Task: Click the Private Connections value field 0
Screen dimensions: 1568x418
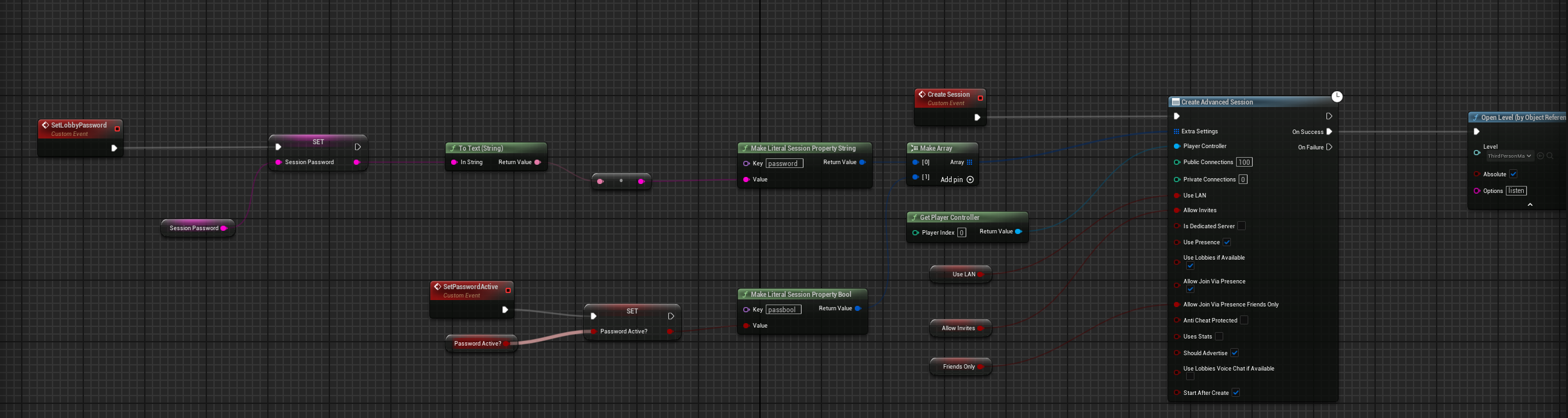Action: [1242, 180]
